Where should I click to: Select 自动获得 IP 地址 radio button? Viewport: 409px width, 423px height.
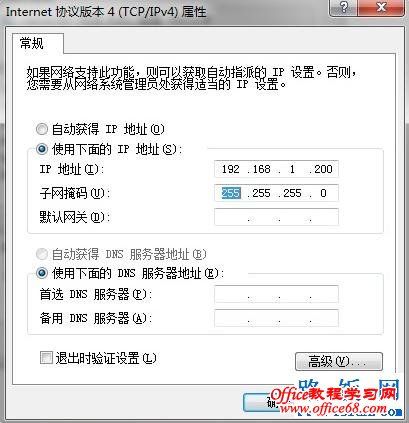click(42, 129)
